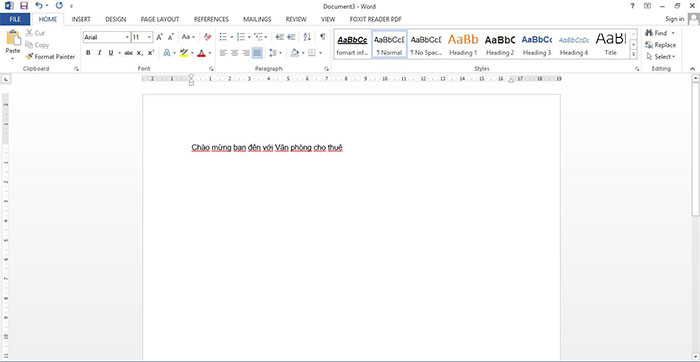
Task: Expand the bullet list options arrow
Action: coord(232,37)
